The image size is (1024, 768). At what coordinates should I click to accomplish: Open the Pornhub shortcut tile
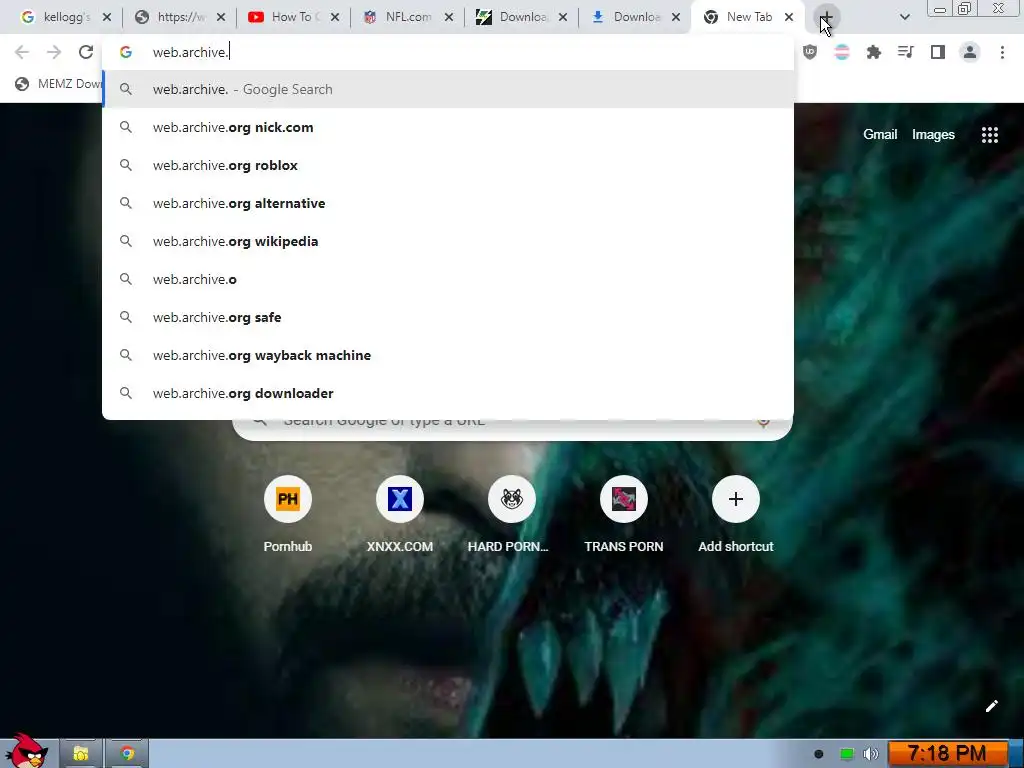click(287, 515)
